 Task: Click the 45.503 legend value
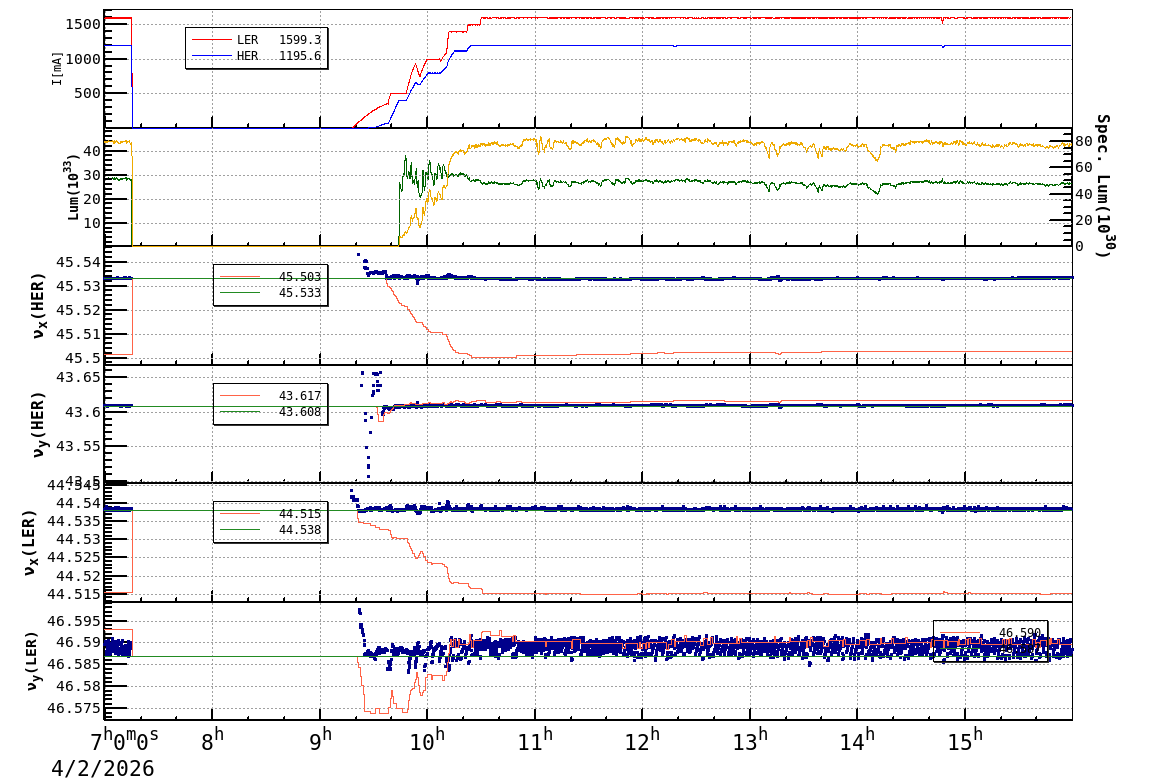300,277
